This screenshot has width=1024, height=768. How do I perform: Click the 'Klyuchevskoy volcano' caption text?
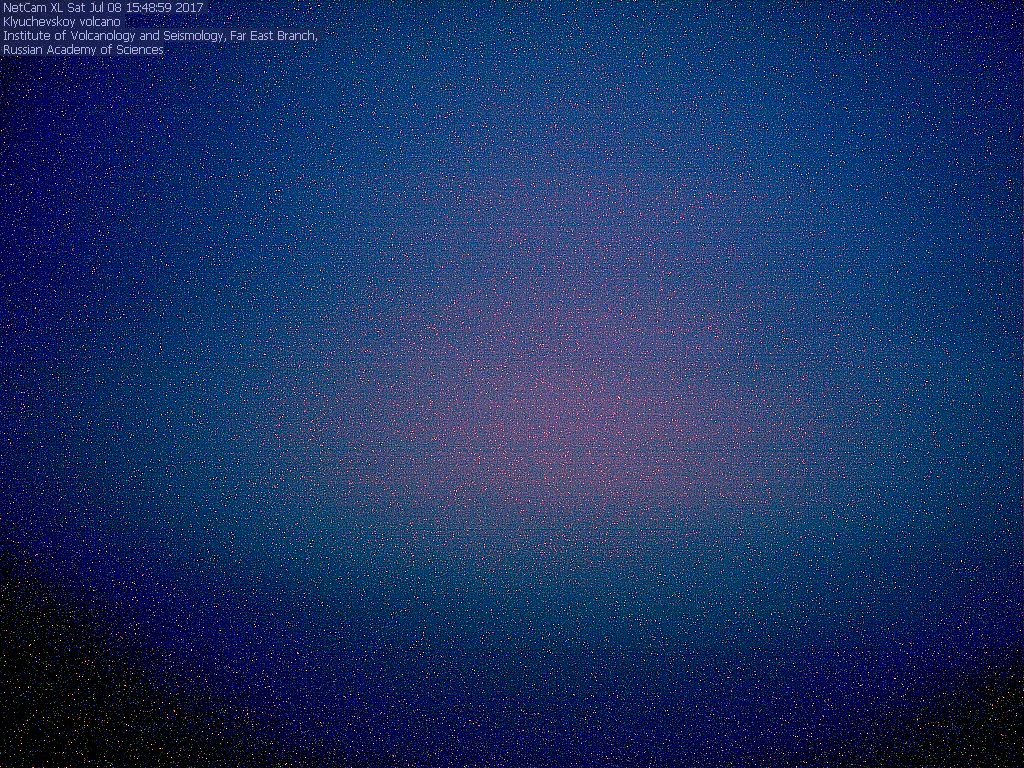tap(62, 22)
